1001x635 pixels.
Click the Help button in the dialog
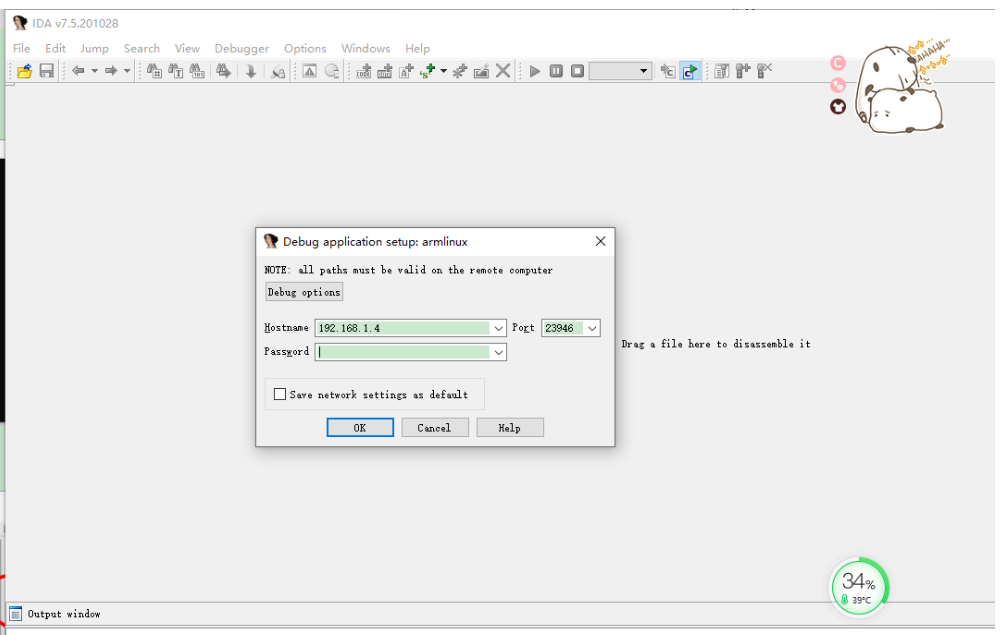(x=510, y=428)
